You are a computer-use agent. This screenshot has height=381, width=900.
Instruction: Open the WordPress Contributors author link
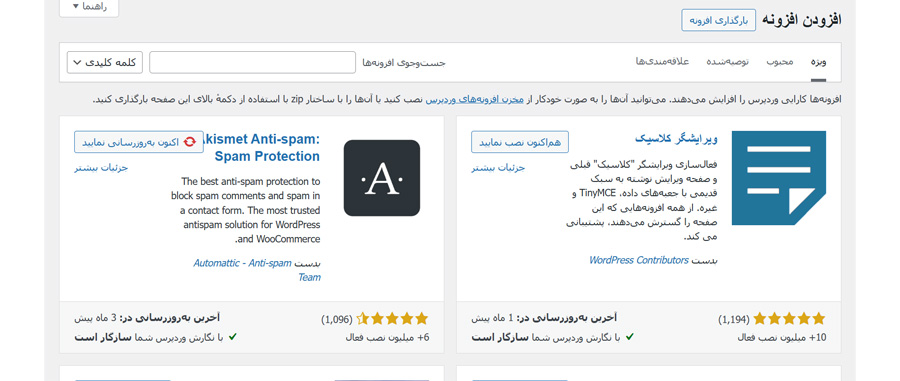(x=639, y=260)
